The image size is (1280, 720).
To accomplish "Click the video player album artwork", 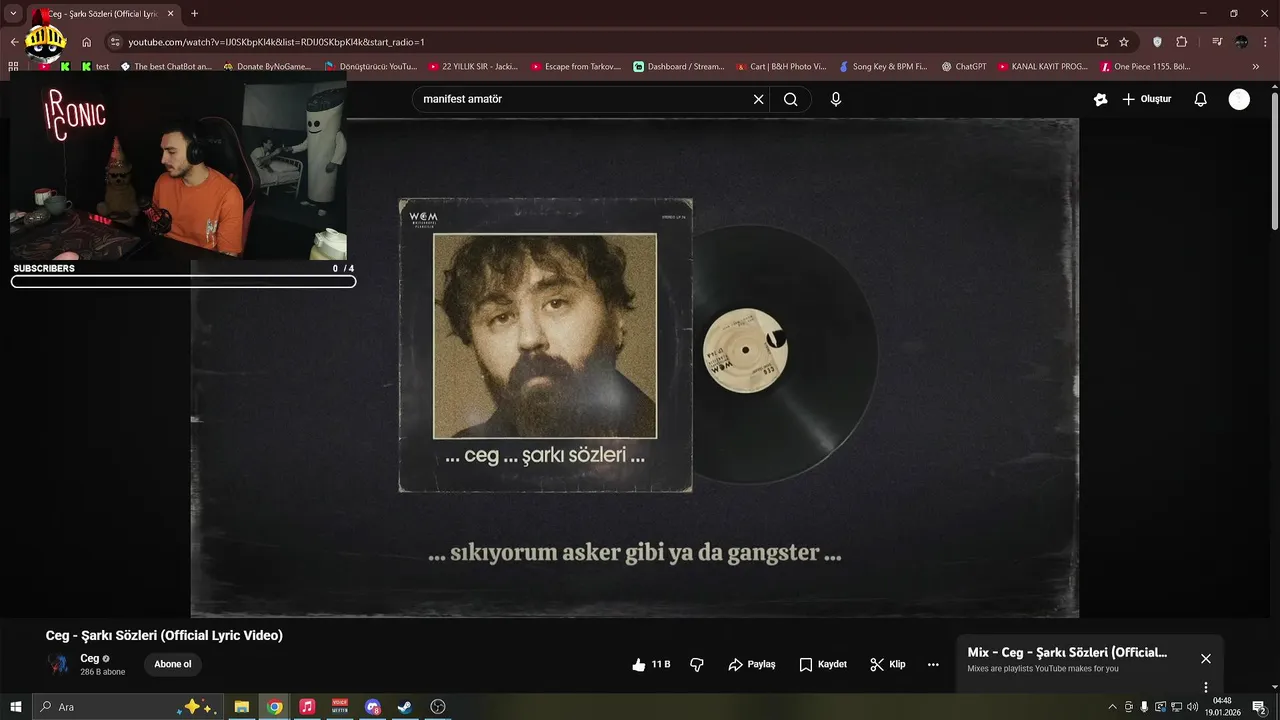I will [545, 345].
